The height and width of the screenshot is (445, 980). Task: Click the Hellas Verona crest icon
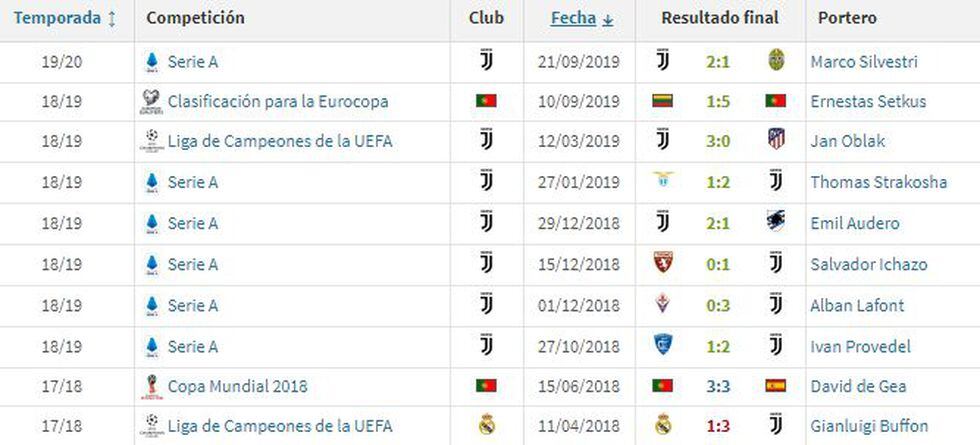click(775, 61)
